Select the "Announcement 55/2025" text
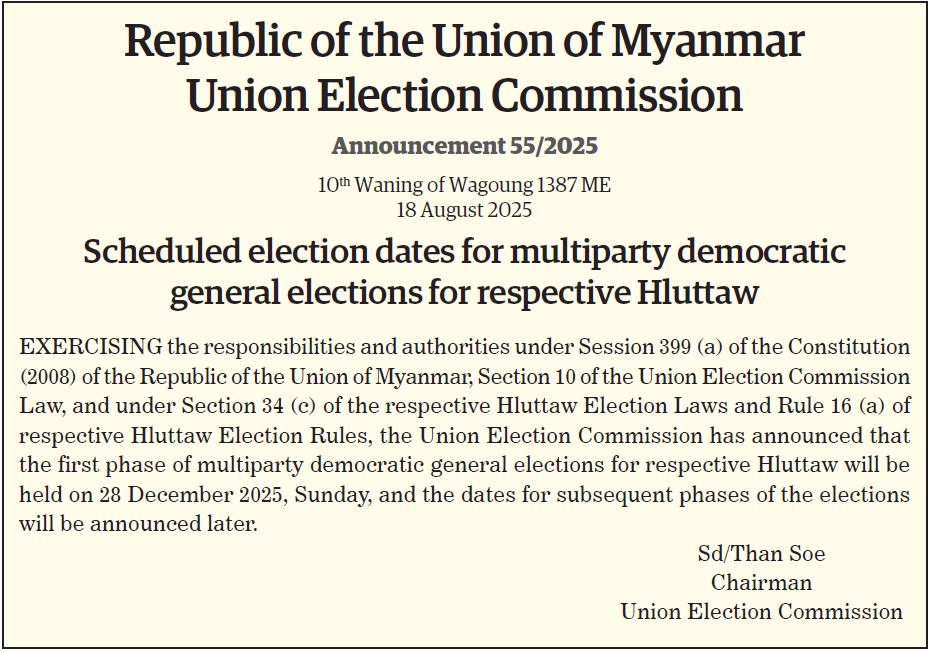931x652 pixels. pos(464,146)
